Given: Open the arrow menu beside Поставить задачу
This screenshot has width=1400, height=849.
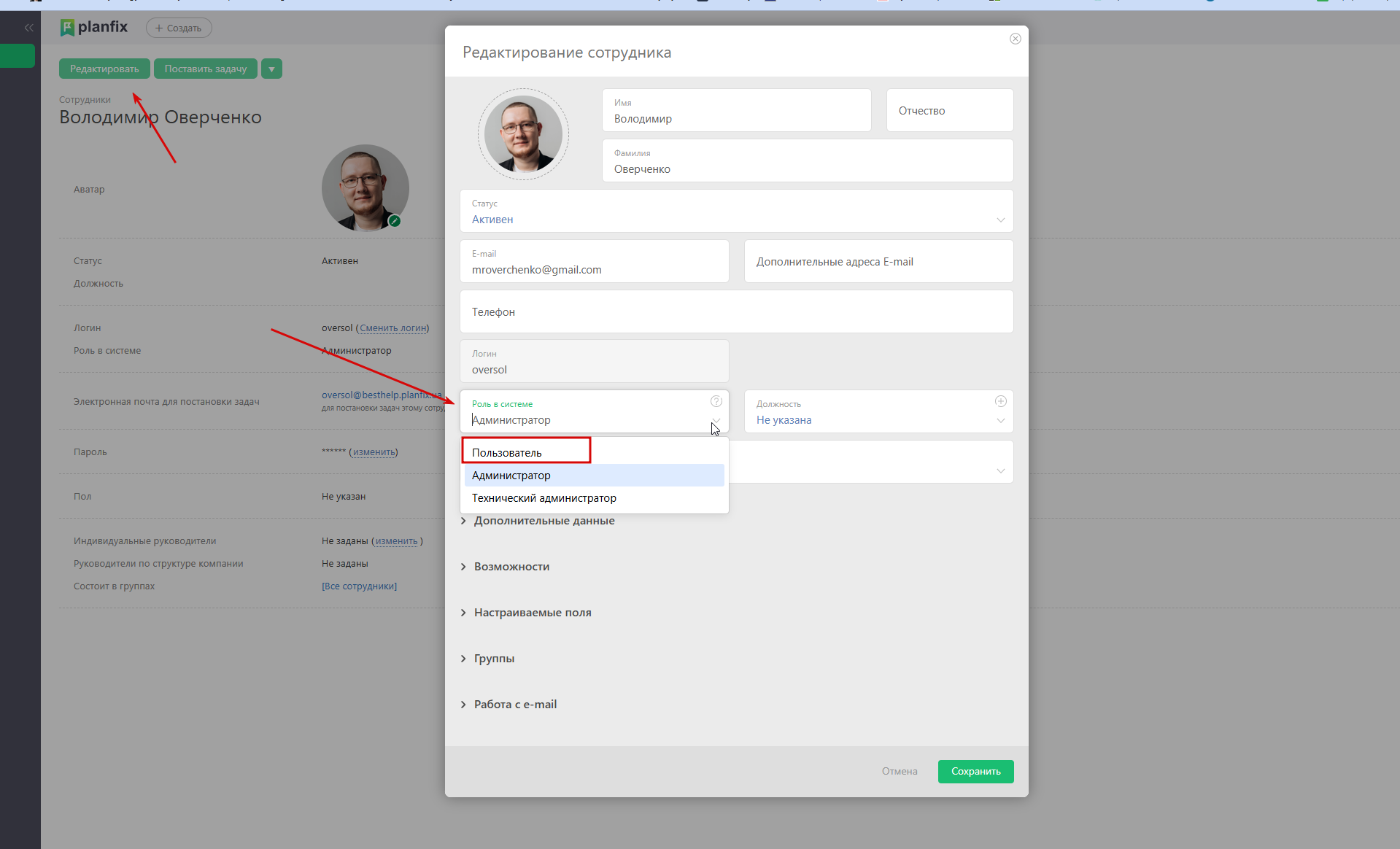Looking at the screenshot, I should click(271, 69).
